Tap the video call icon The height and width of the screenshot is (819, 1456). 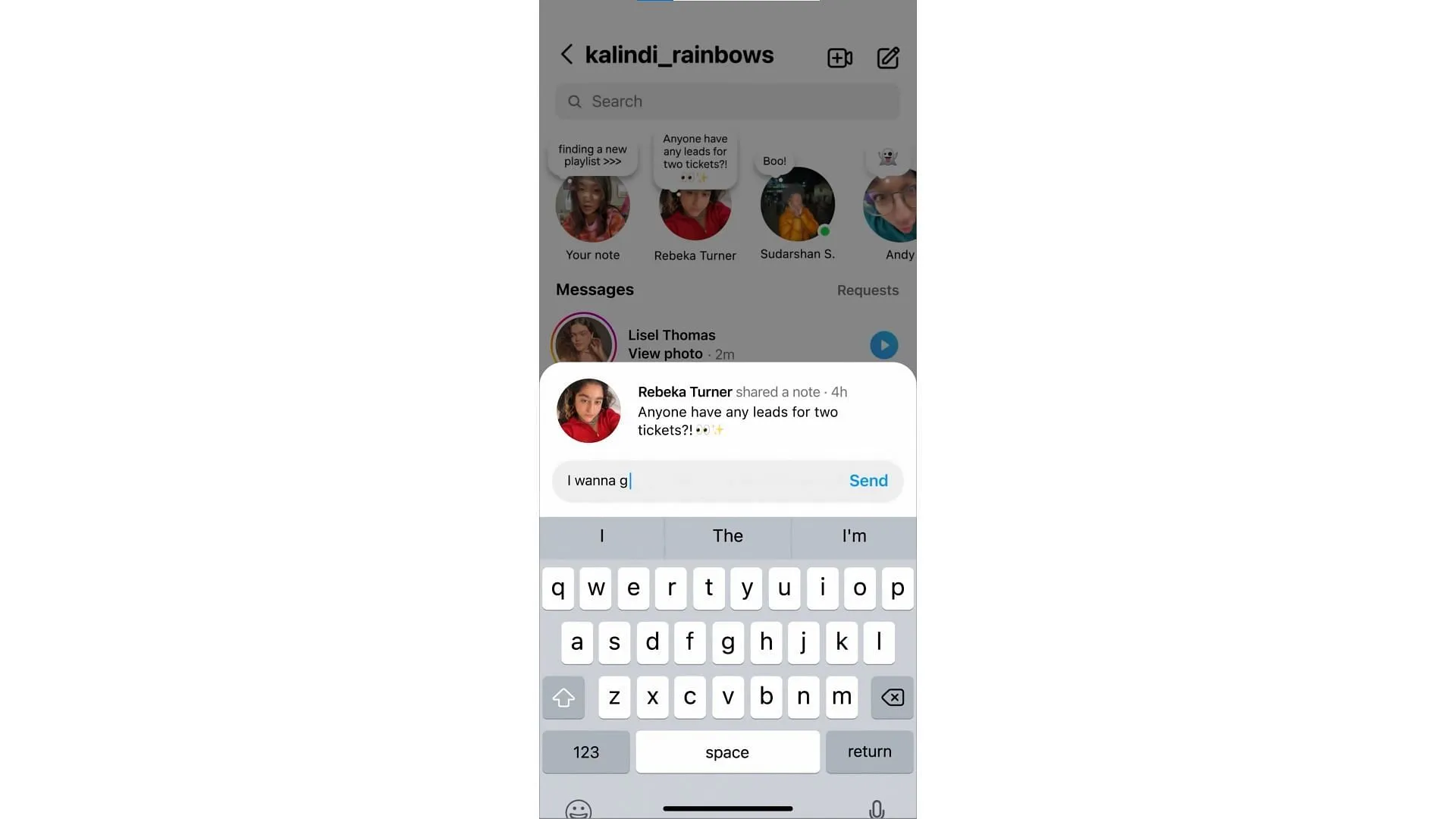point(840,56)
